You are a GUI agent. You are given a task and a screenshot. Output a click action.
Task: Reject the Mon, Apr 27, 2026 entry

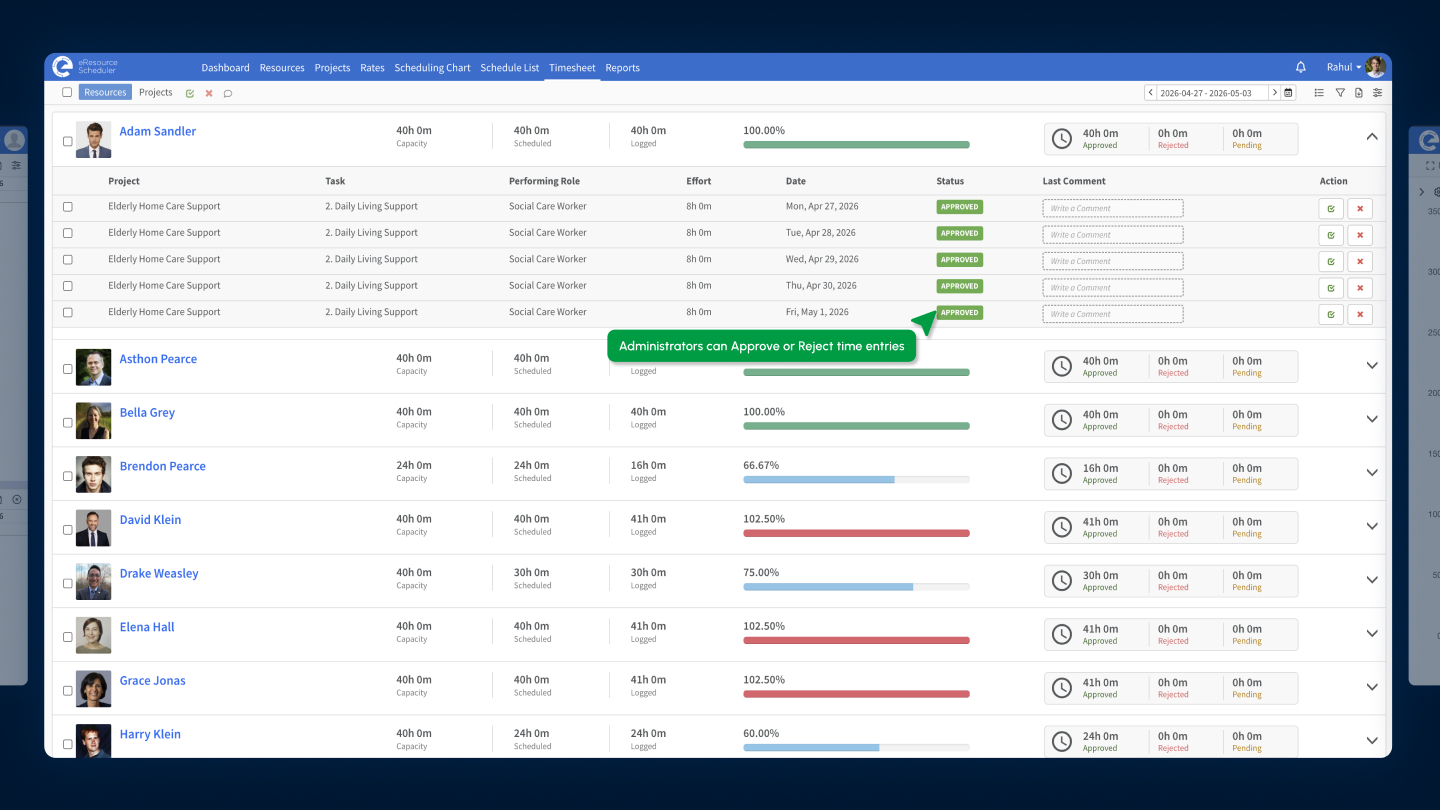[x=1360, y=209]
